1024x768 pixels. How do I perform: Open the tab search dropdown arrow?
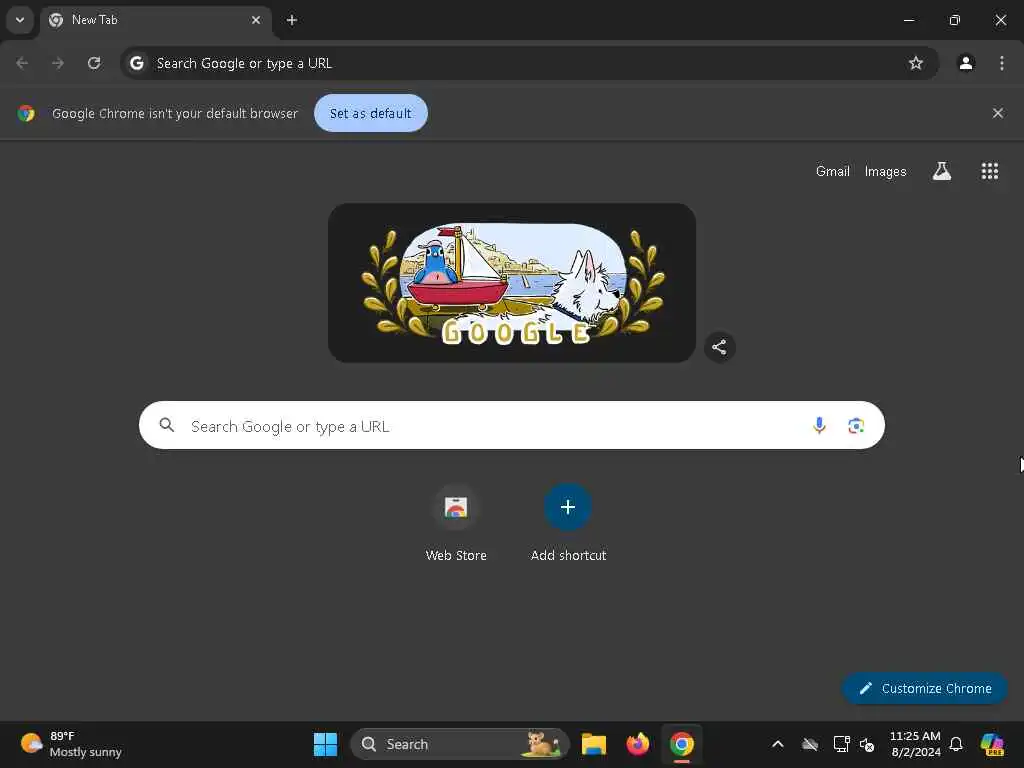point(20,20)
